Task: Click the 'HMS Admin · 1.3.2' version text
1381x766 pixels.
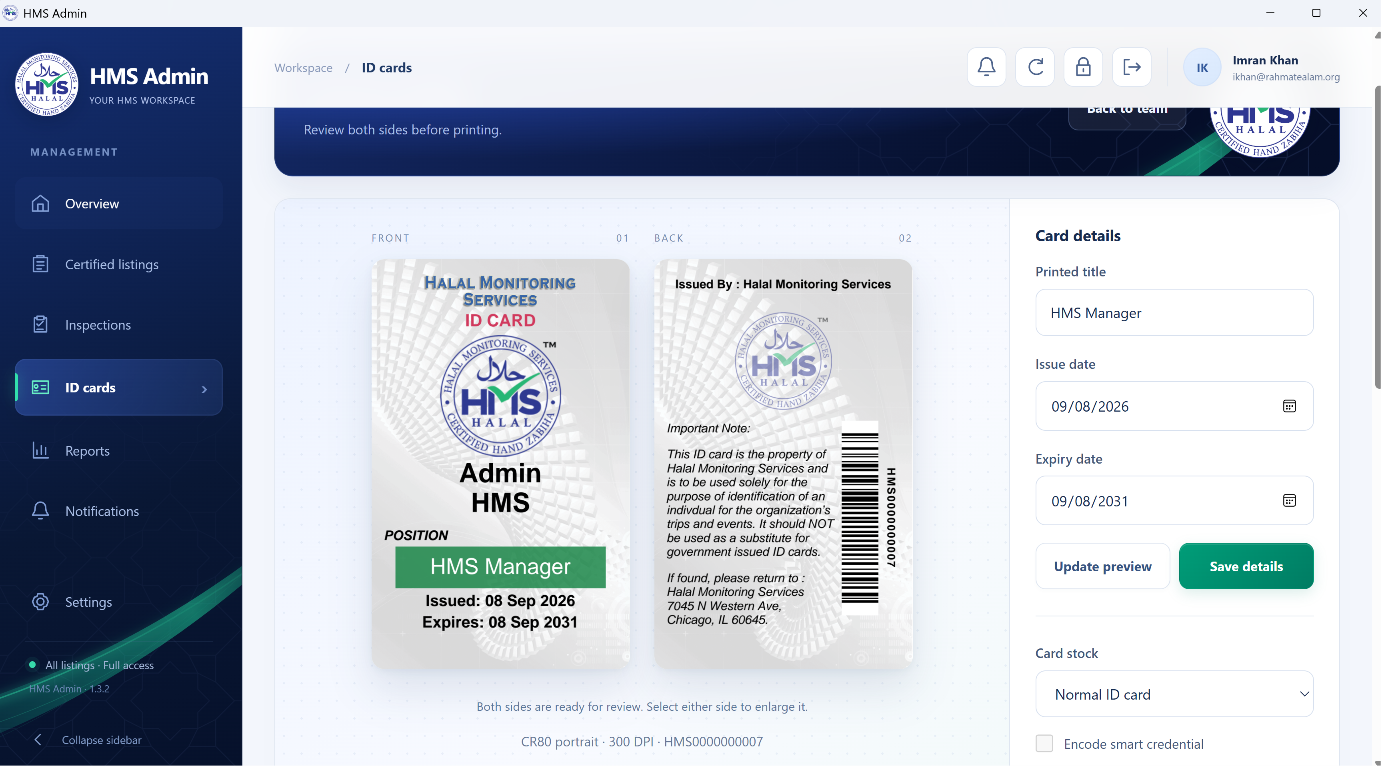Action: pos(69,689)
